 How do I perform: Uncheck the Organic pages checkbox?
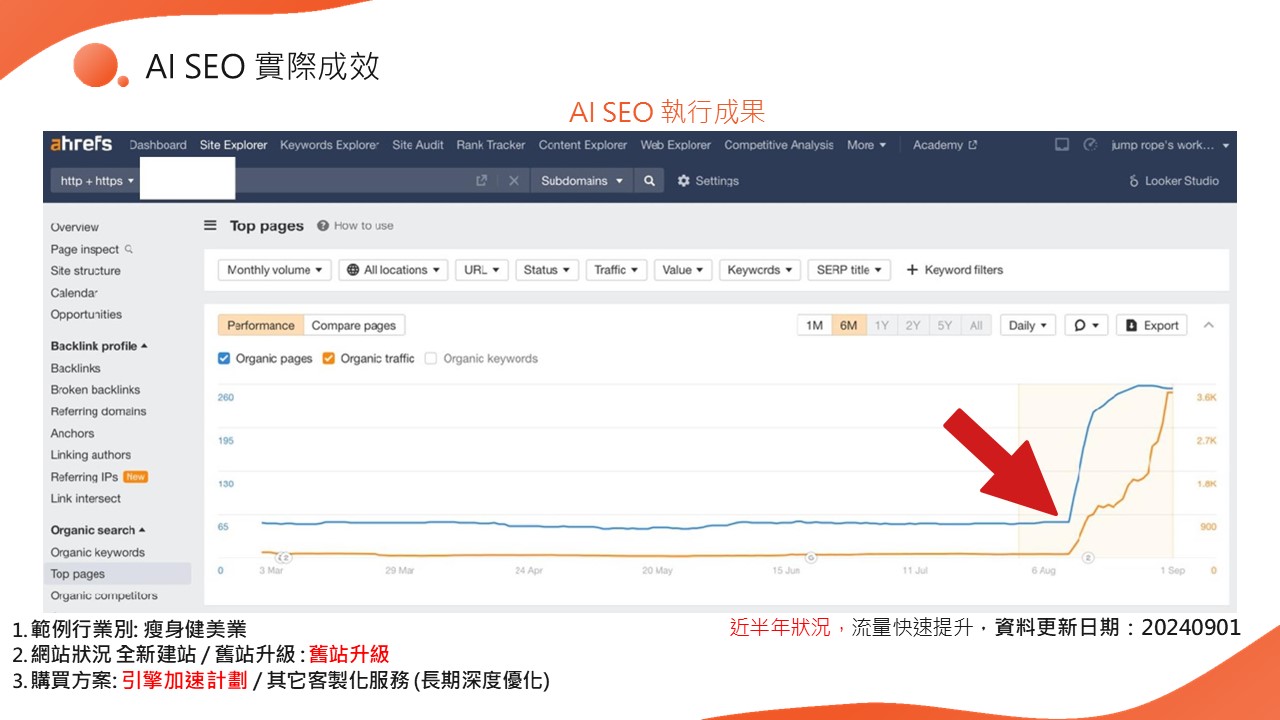tap(224, 358)
